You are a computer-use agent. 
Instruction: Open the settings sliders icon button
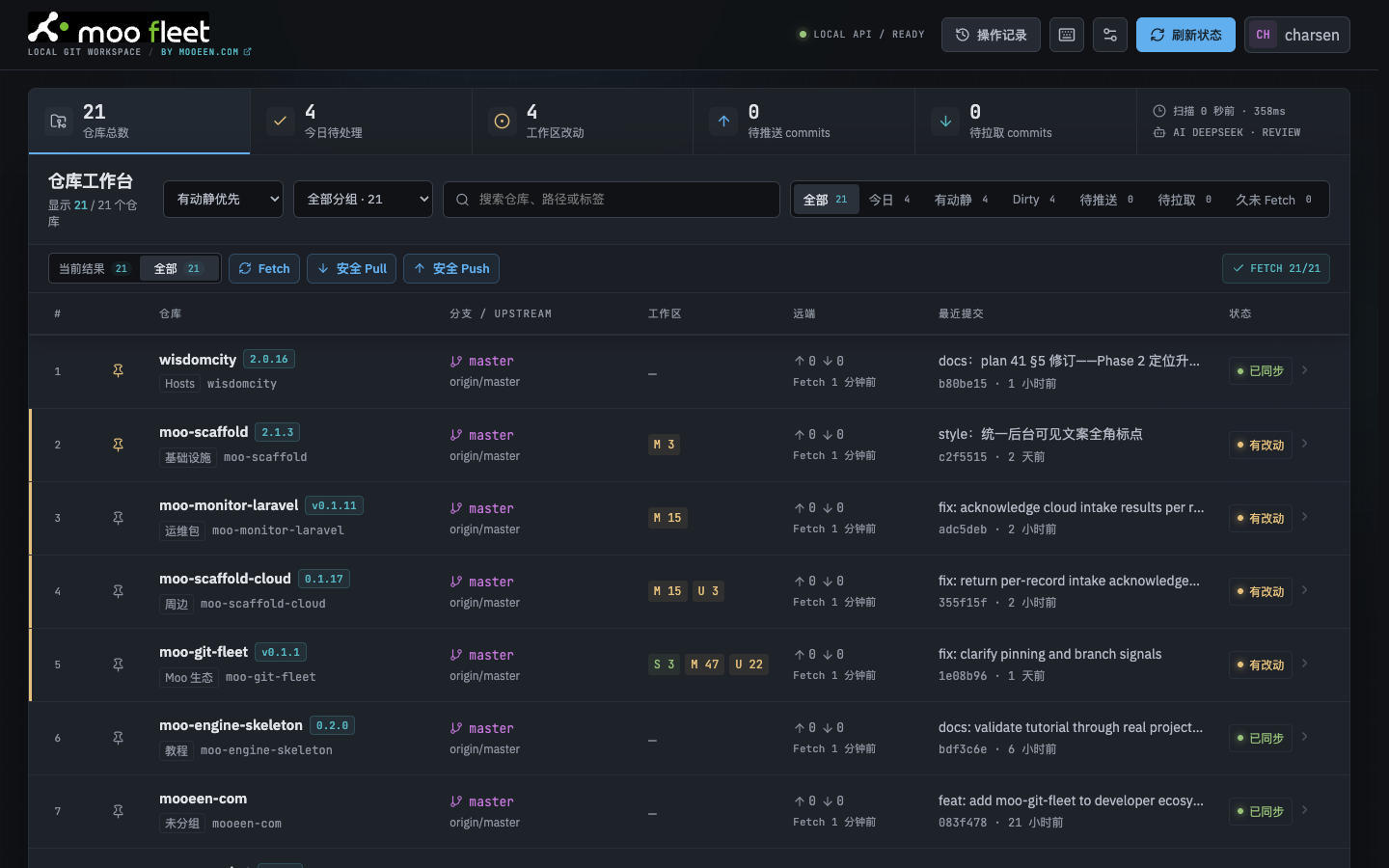[x=1110, y=35]
